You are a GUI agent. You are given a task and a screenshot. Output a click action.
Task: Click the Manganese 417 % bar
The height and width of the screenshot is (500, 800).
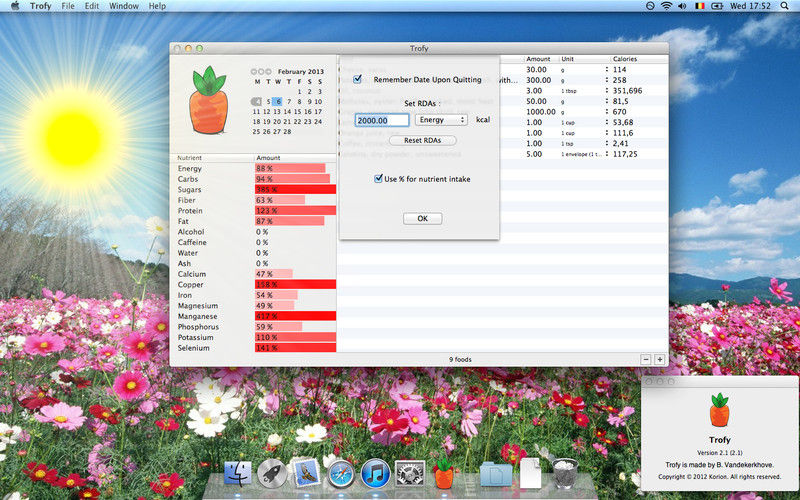[x=295, y=316]
